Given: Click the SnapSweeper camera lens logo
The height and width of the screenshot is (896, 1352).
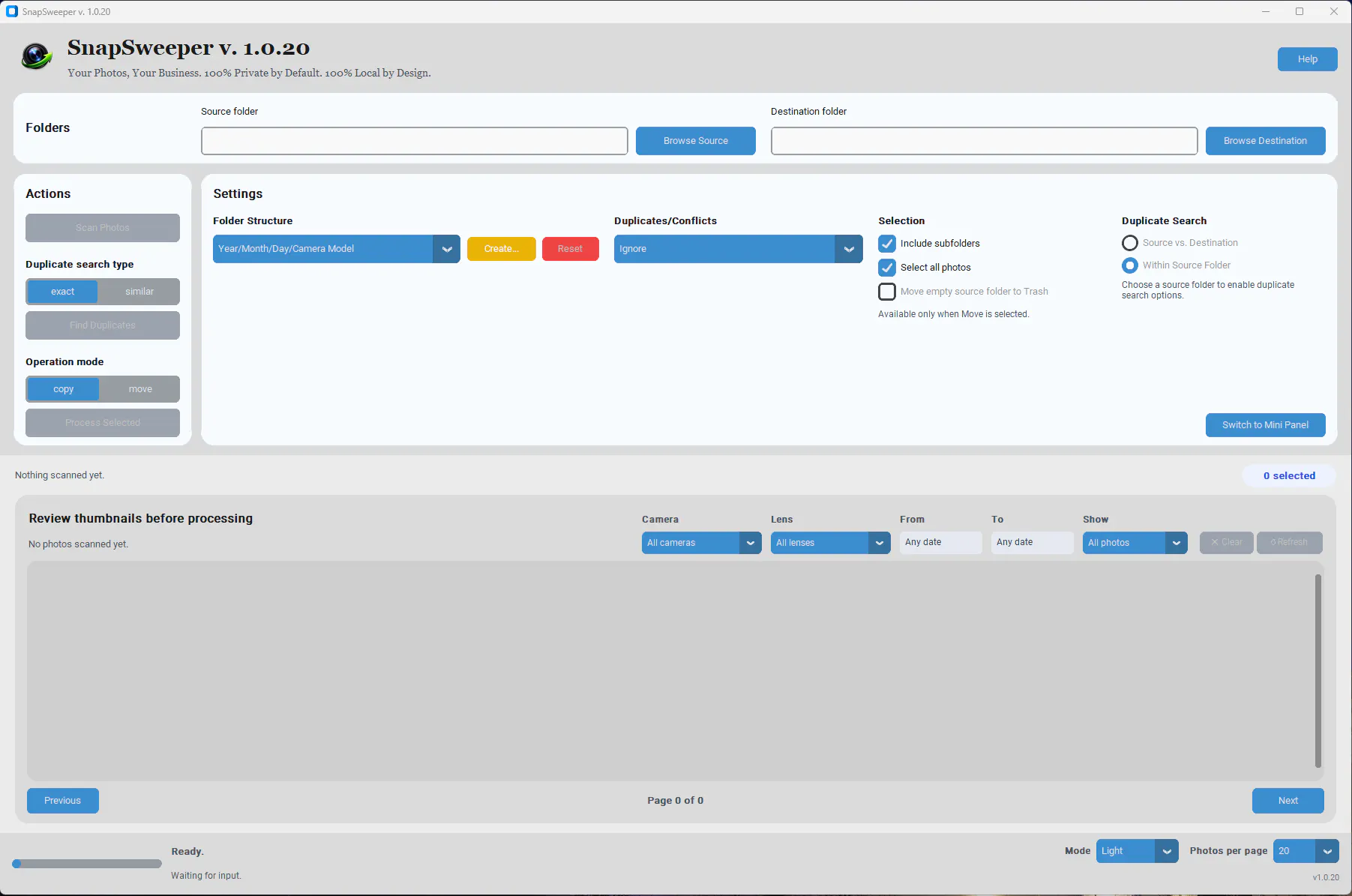Looking at the screenshot, I should click(x=36, y=56).
